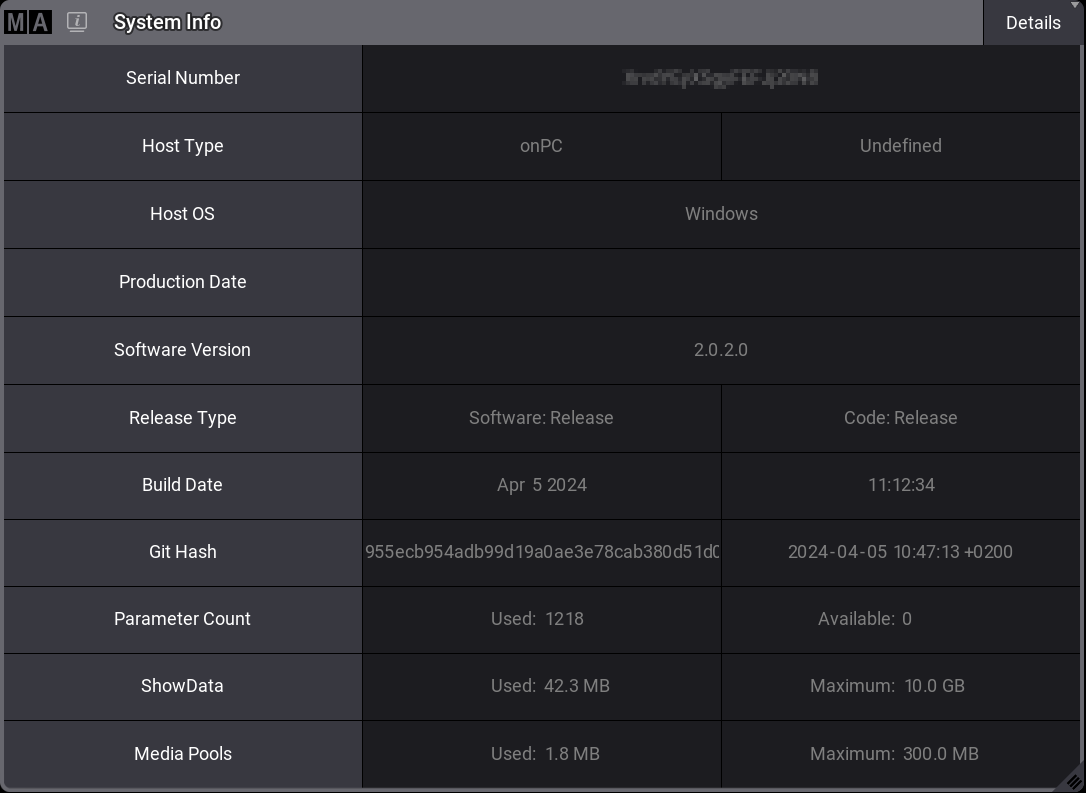Screen dimensions: 1086x793
Task: Click the ShowData Maximum 10.0 GB cell
Action: pos(900,686)
